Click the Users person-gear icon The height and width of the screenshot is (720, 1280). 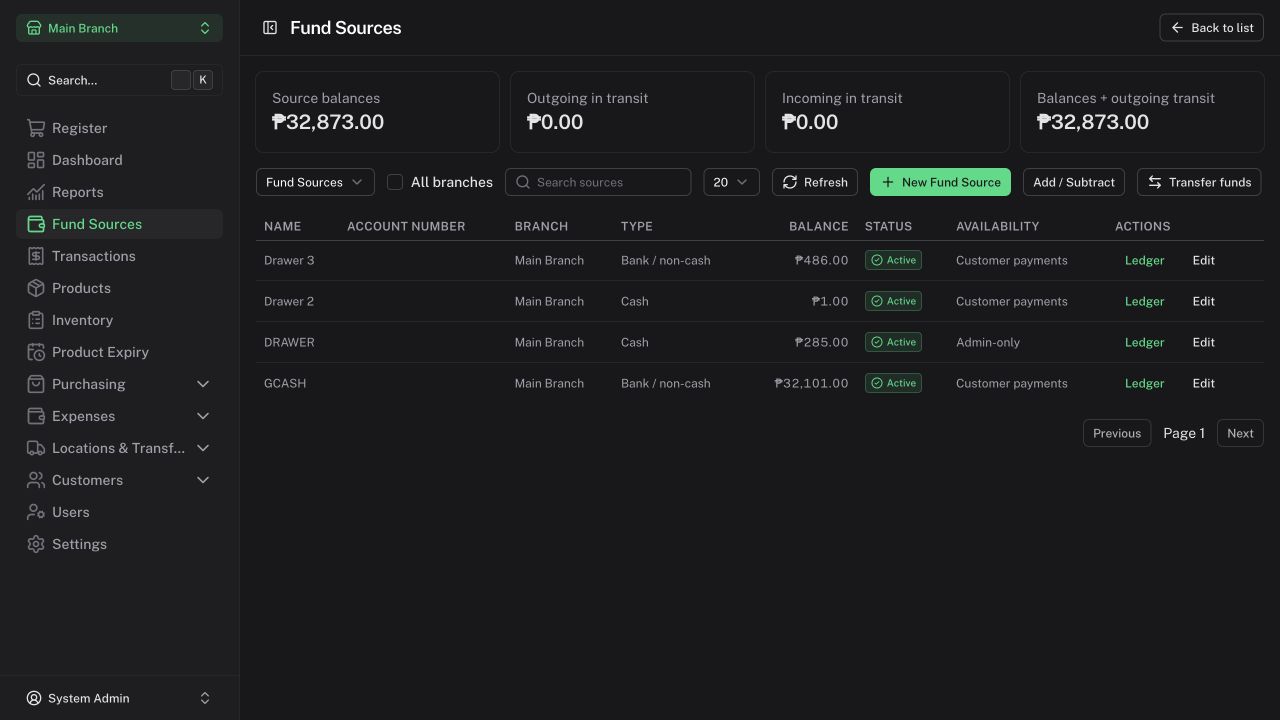pos(36,512)
